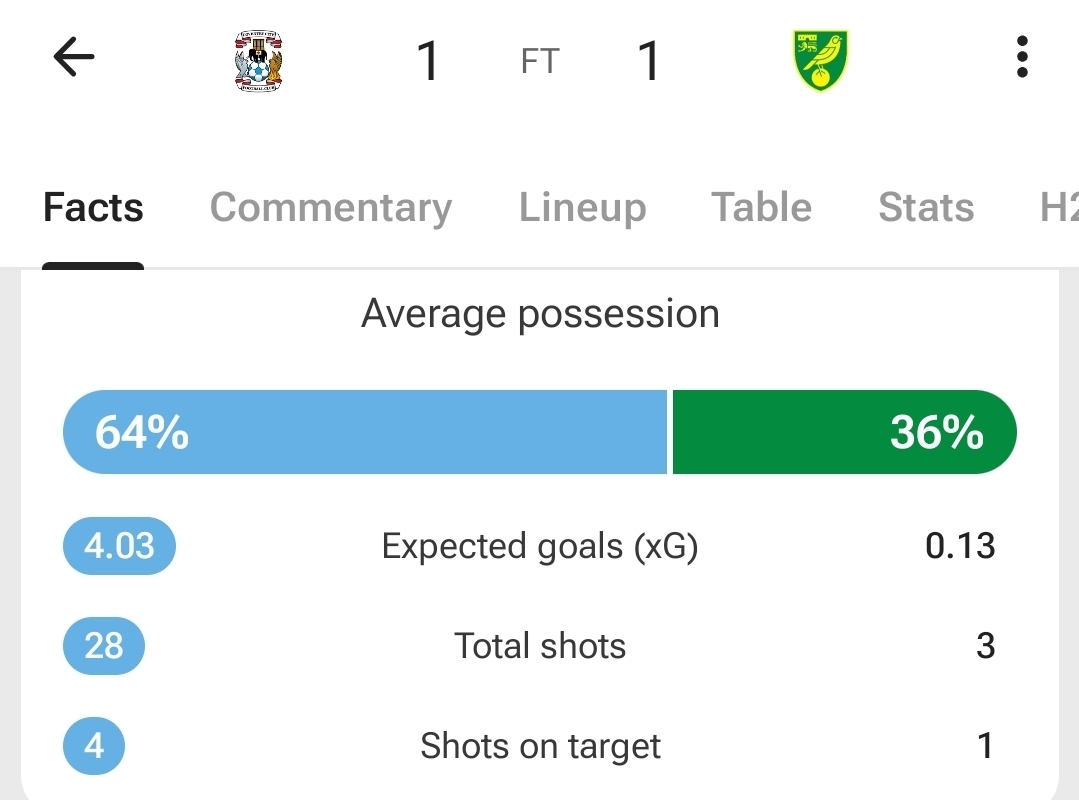The height and width of the screenshot is (800, 1079).
Task: Tap the 4.03 expected goals badge
Action: [119, 546]
